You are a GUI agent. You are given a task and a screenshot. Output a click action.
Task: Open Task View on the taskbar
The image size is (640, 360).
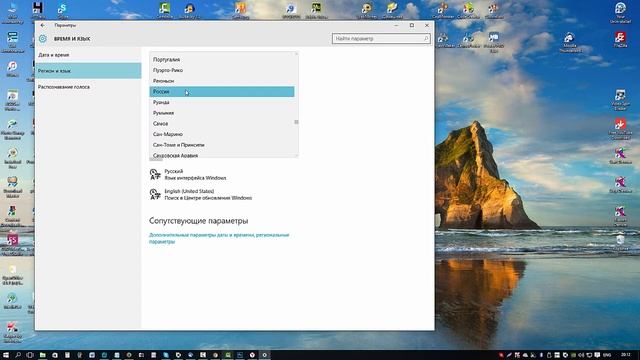[30, 355]
